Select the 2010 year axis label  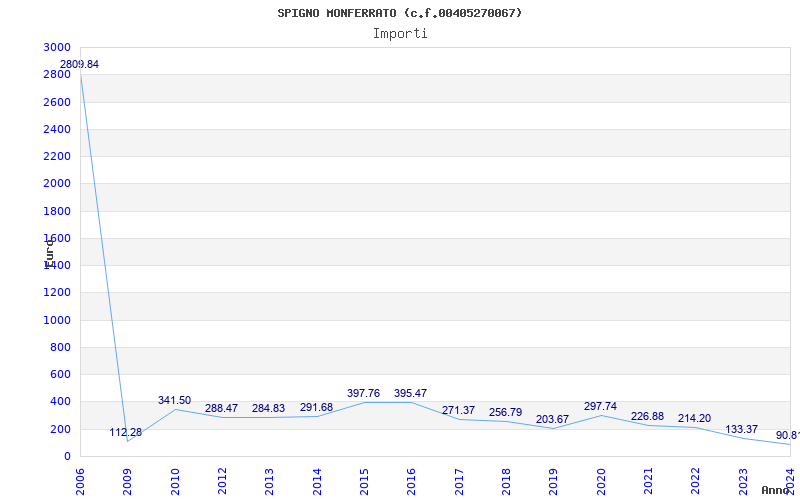coord(175,481)
